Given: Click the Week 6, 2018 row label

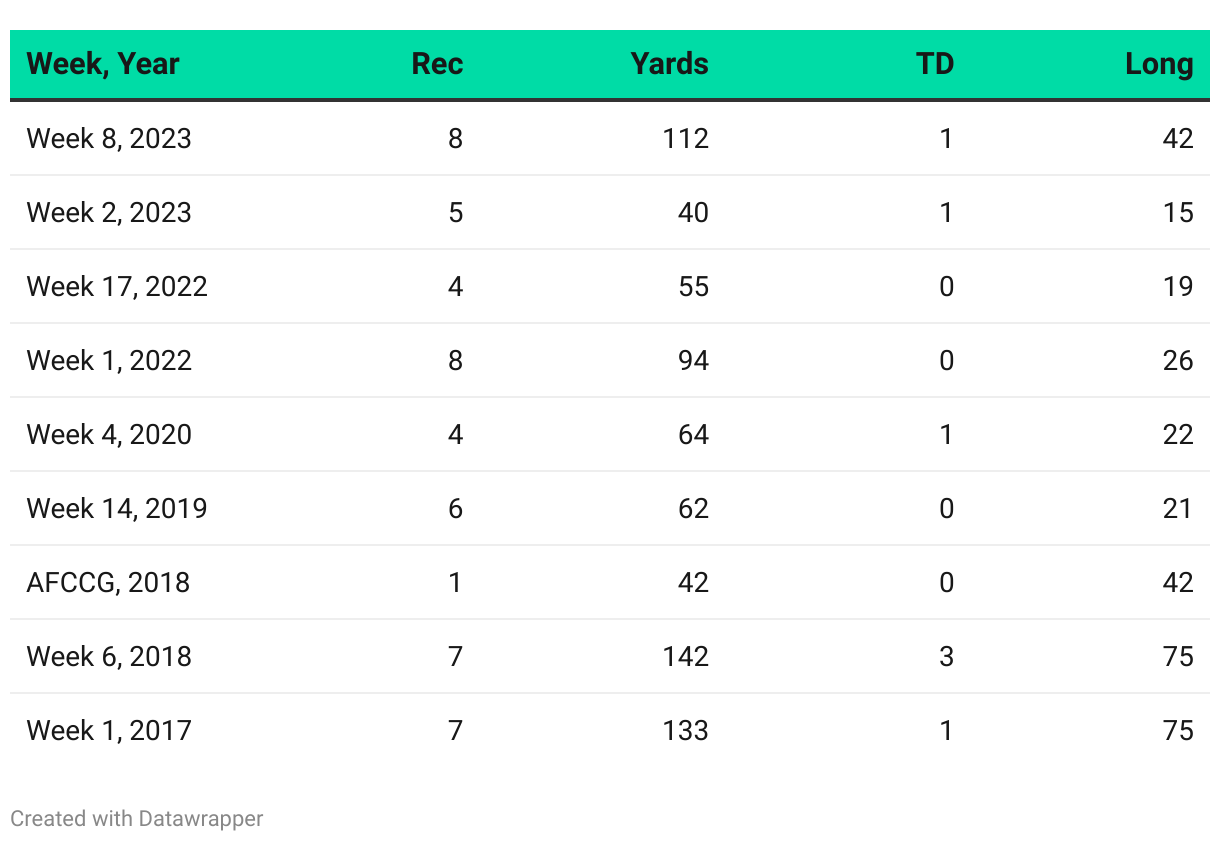Looking at the screenshot, I should click(x=109, y=656).
